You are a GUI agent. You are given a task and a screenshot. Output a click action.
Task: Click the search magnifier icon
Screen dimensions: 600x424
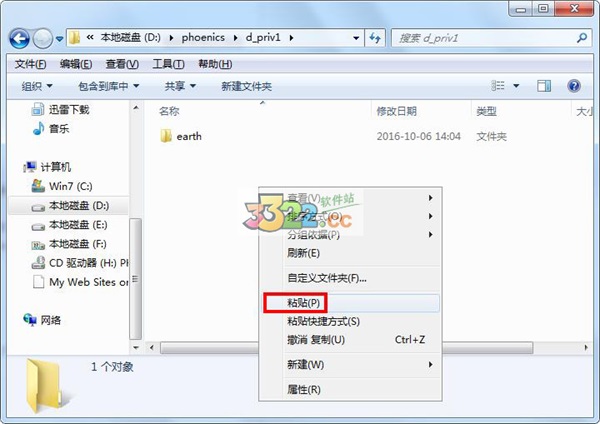coord(582,38)
